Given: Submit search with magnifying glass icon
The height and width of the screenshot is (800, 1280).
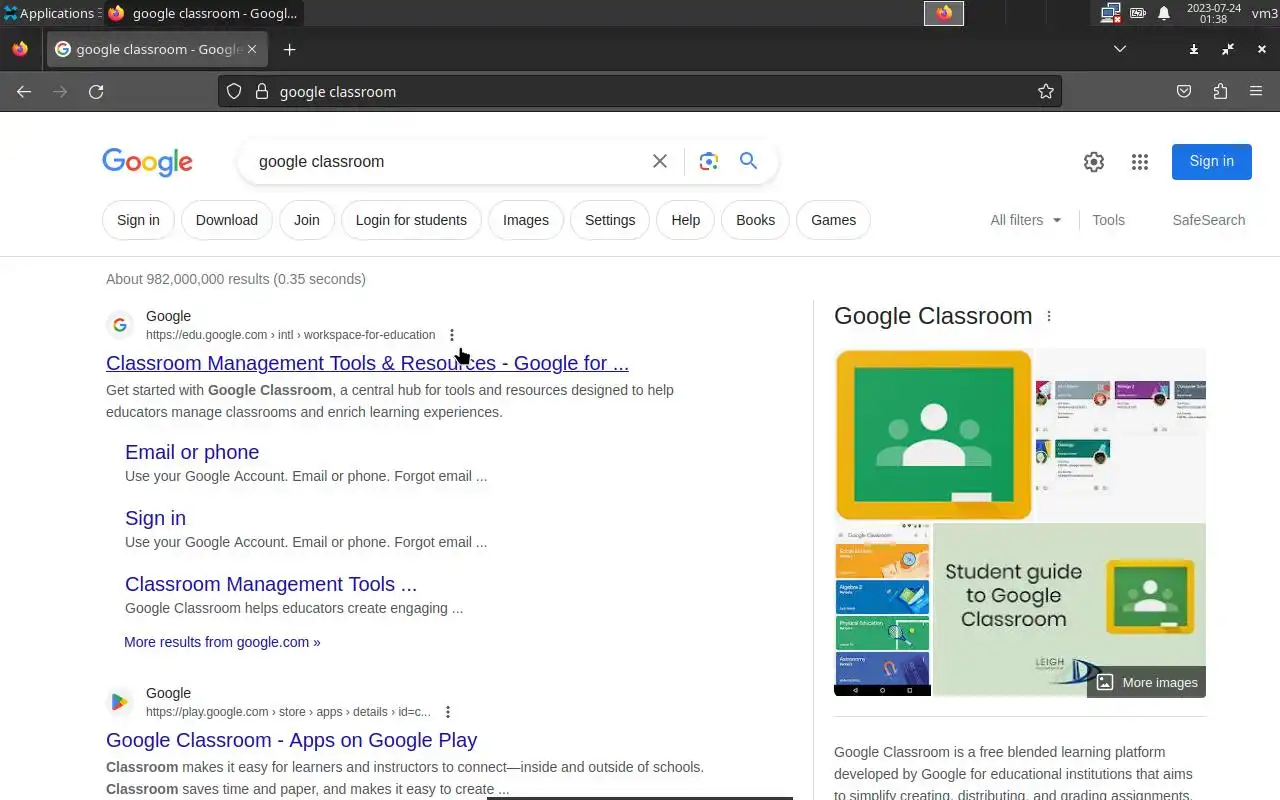Looking at the screenshot, I should (748, 161).
